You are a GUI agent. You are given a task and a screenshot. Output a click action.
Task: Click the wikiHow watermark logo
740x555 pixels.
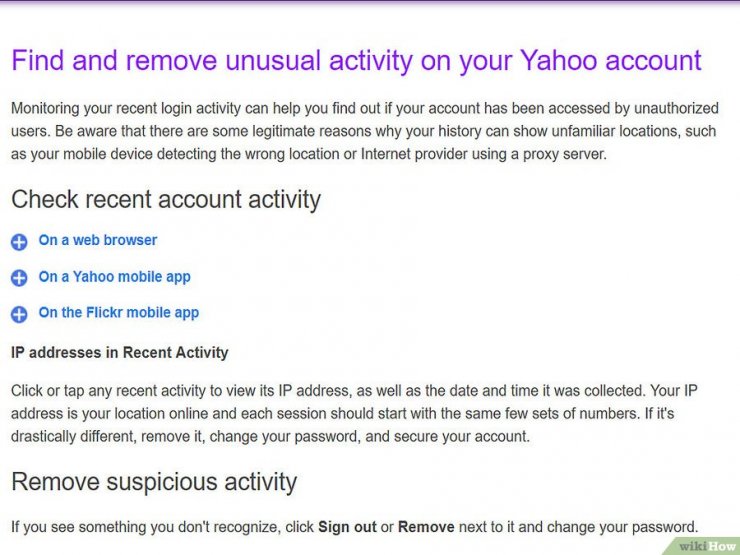tap(706, 546)
